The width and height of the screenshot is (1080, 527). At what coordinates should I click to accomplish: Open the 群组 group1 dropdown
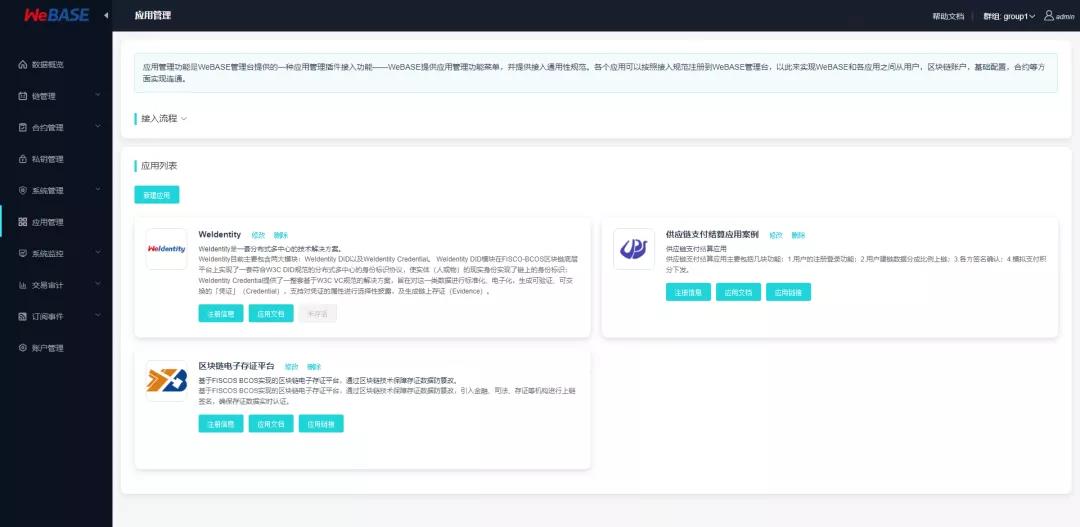click(x=1009, y=16)
